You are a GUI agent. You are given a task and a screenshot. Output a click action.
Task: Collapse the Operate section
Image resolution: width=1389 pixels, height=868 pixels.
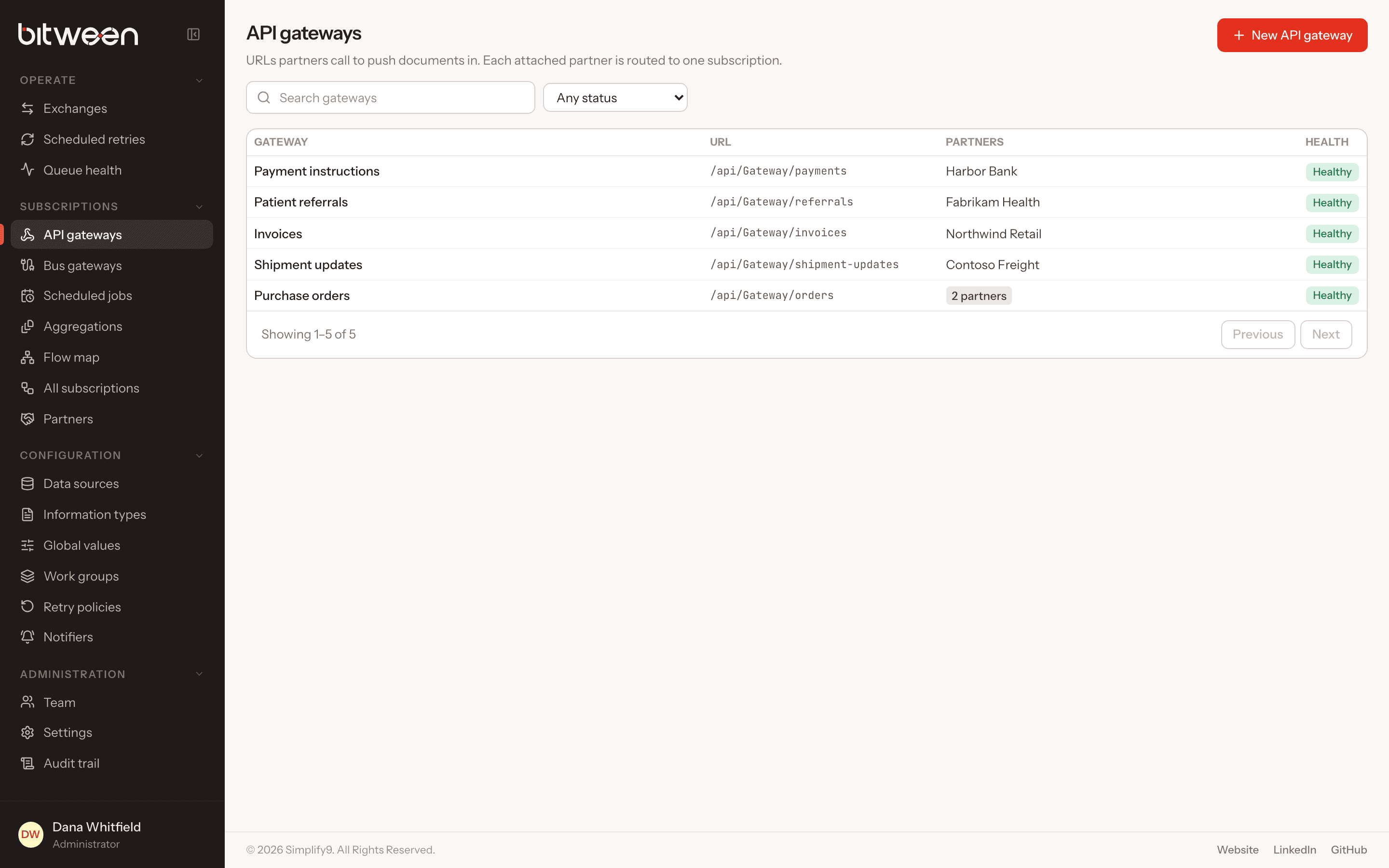(199, 81)
